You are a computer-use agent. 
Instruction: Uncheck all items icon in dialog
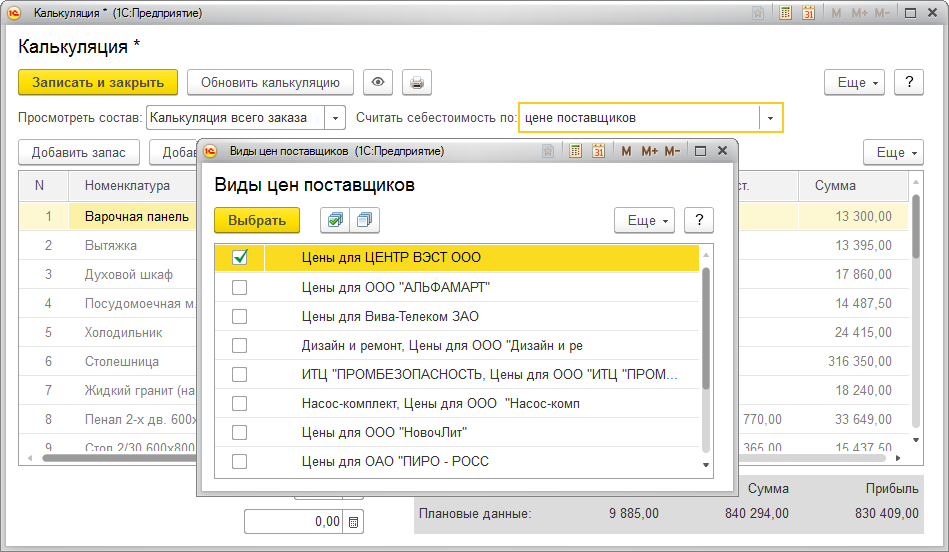364,220
